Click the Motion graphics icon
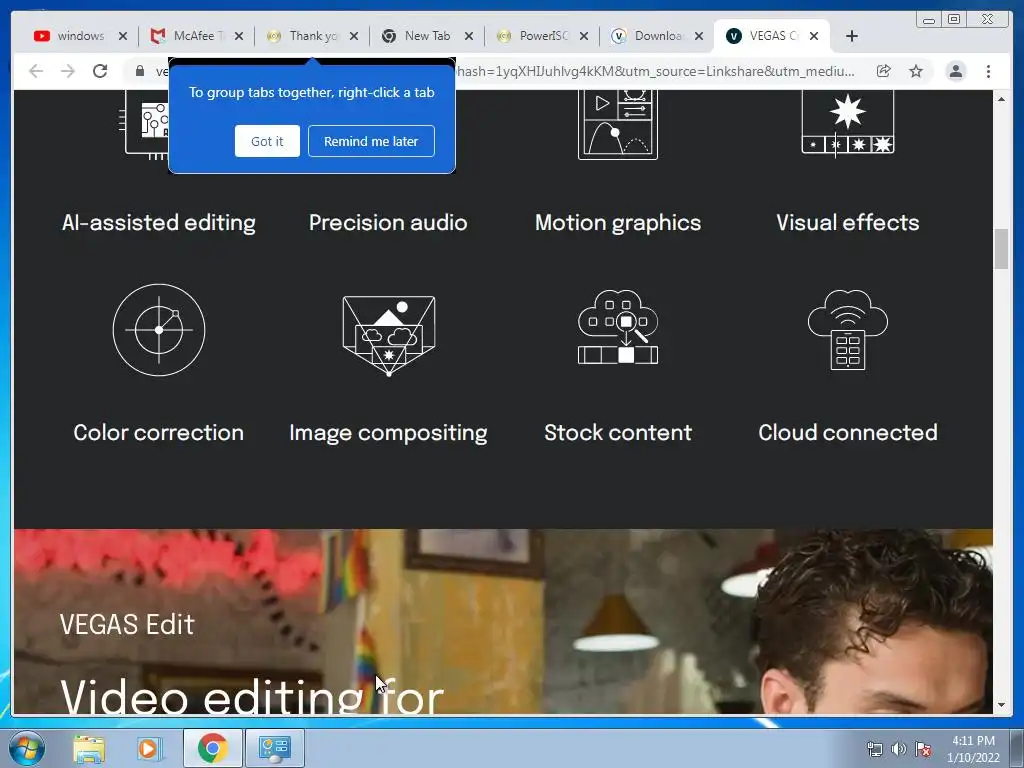Screen dimensions: 1024x768 [x=618, y=125]
